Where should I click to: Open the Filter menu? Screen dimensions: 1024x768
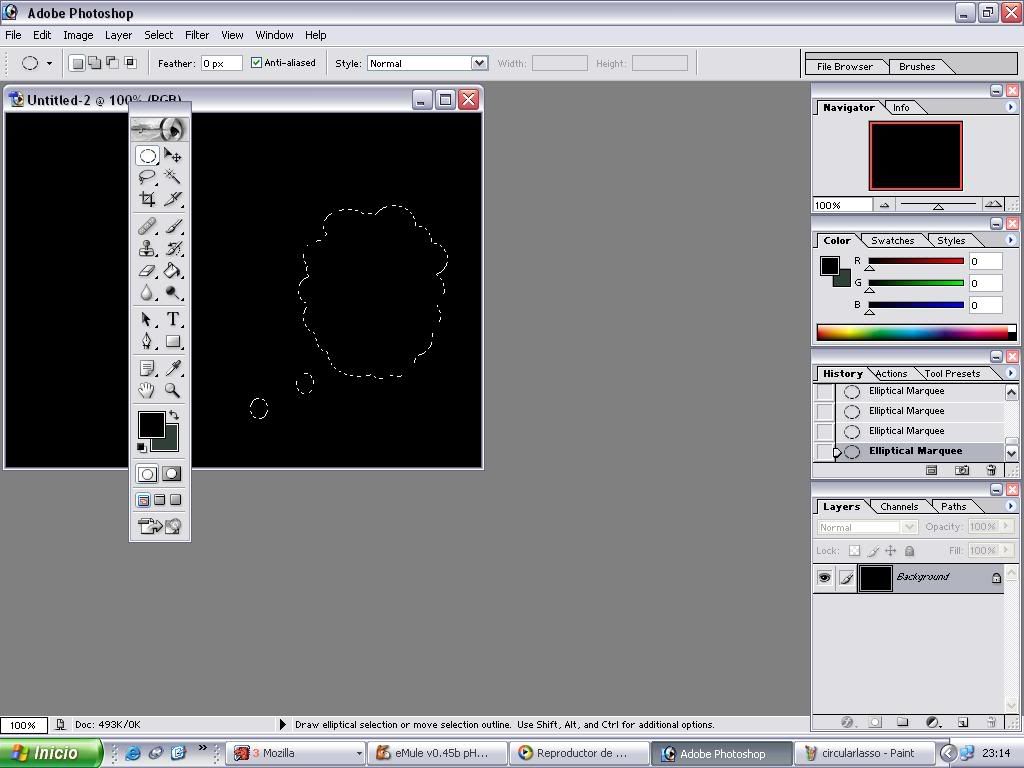197,35
